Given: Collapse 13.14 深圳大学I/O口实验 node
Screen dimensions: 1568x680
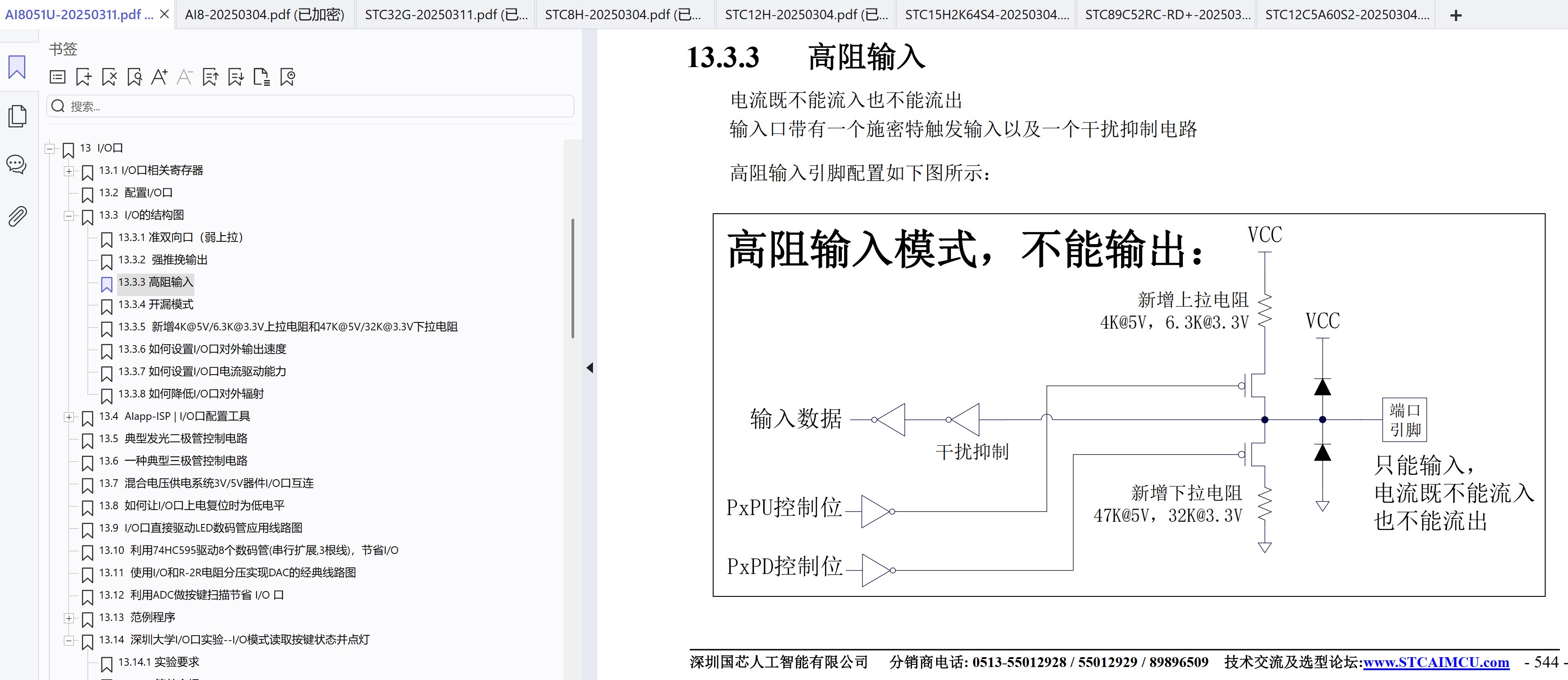Looking at the screenshot, I should 69,640.
